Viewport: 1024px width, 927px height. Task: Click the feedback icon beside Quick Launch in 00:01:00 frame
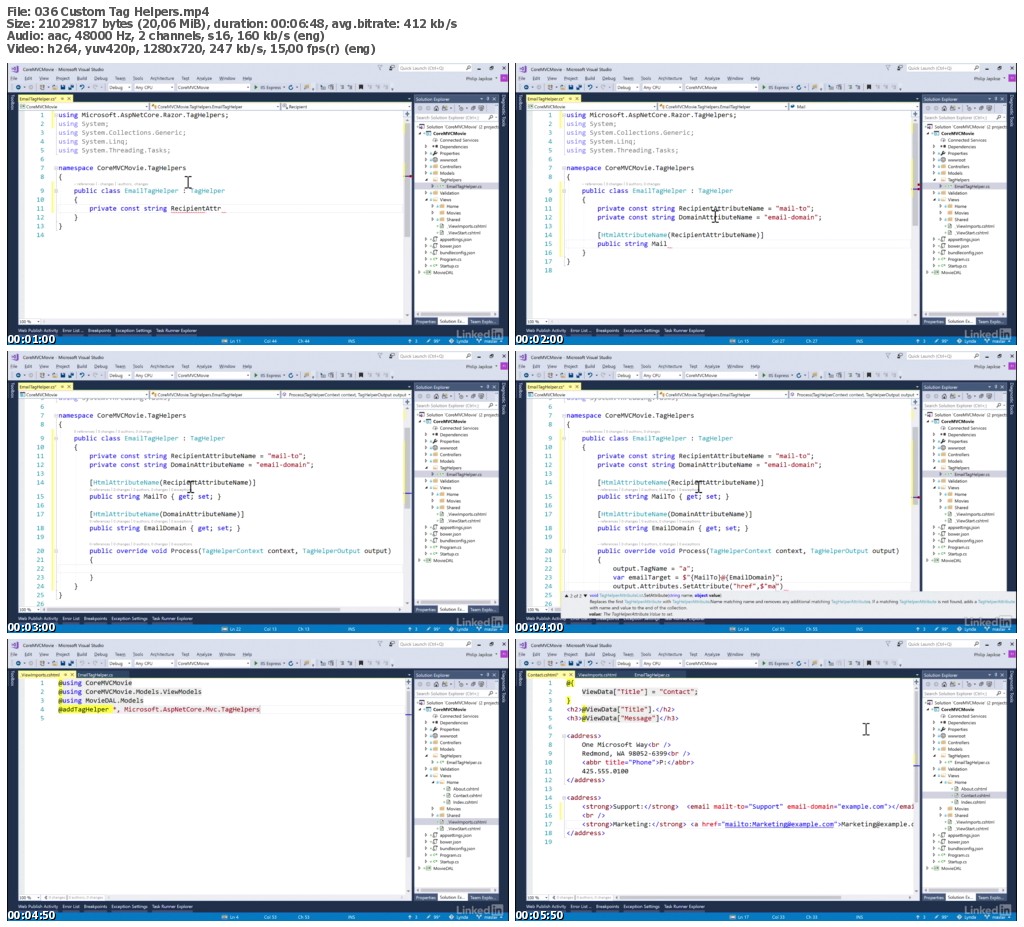tap(392, 68)
